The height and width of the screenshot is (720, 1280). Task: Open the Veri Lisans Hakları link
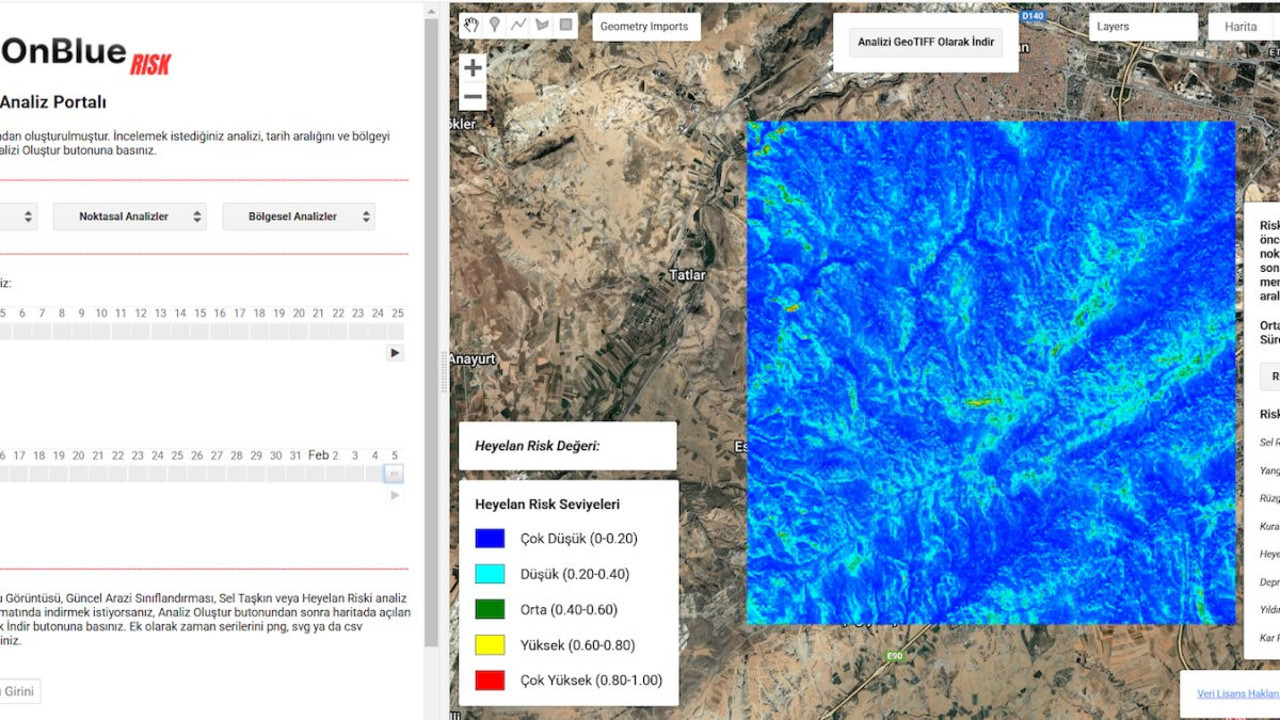pyautogui.click(x=1238, y=693)
